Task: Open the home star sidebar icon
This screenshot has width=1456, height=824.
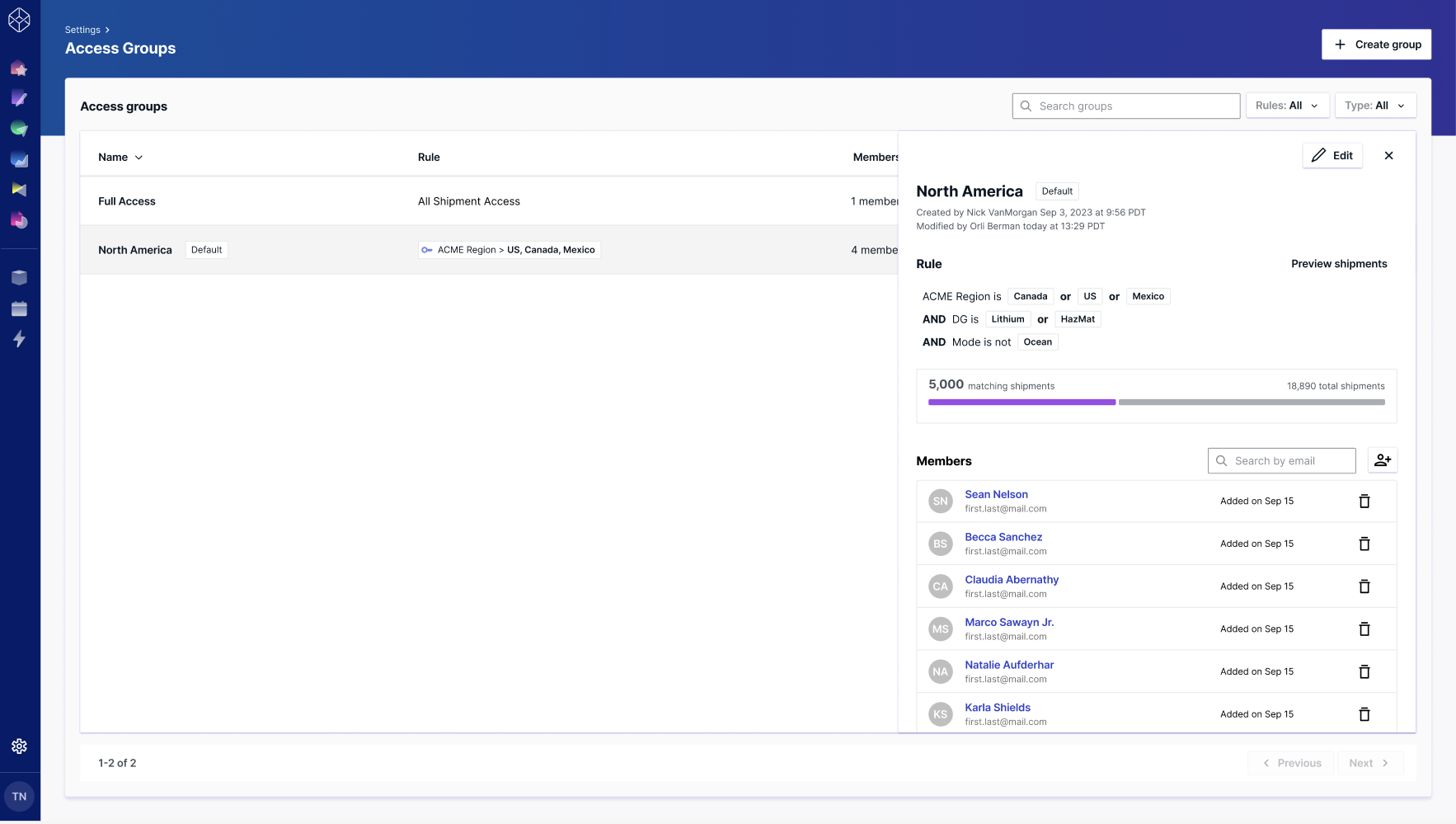Action: pos(19,68)
